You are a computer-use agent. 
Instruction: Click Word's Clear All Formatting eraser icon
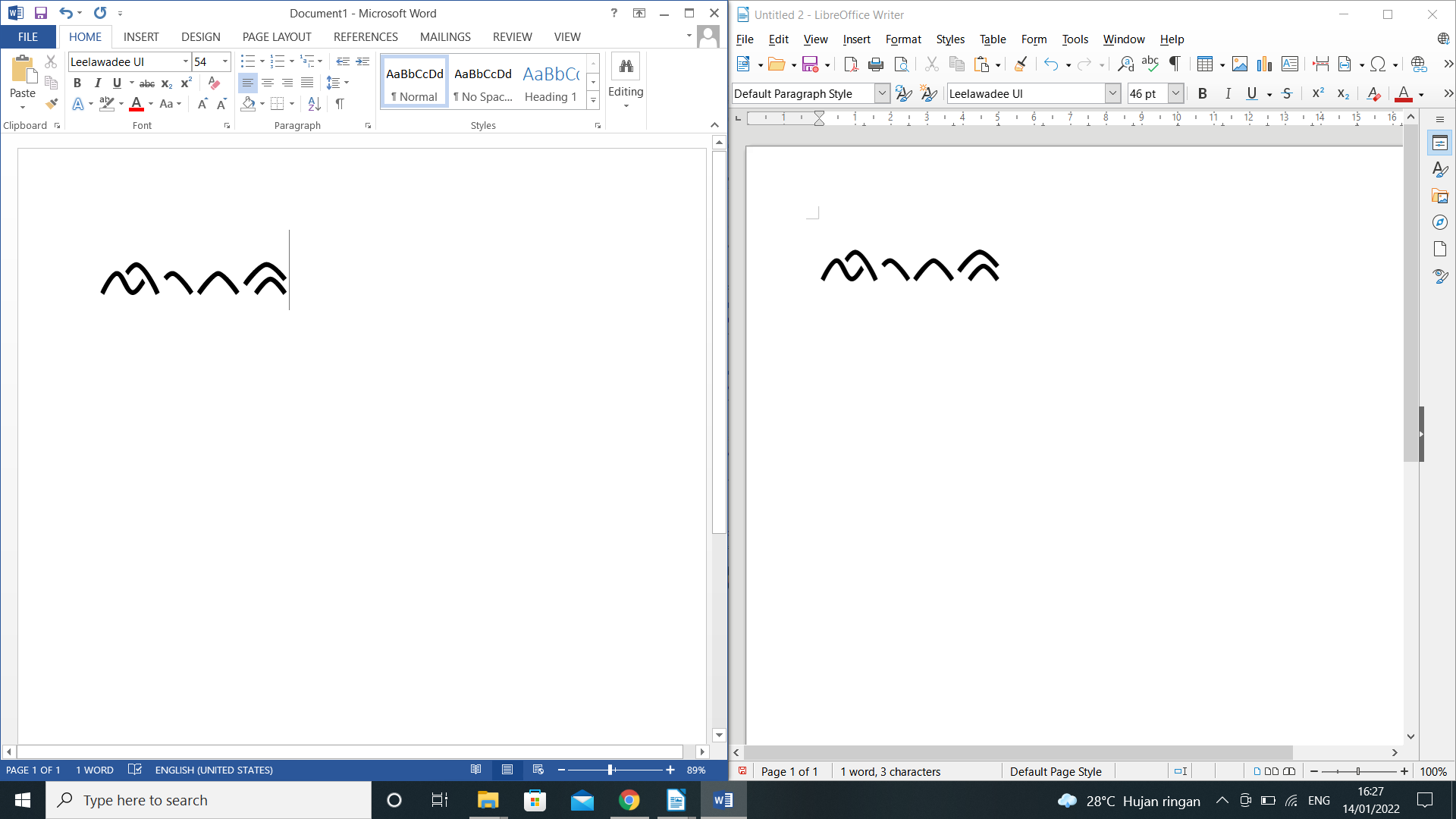pos(214,83)
